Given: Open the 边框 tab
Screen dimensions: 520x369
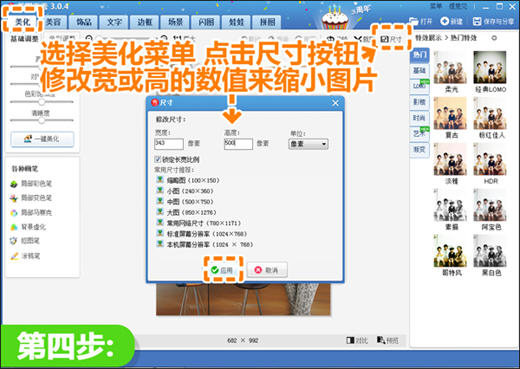Looking at the screenshot, I should [x=145, y=22].
